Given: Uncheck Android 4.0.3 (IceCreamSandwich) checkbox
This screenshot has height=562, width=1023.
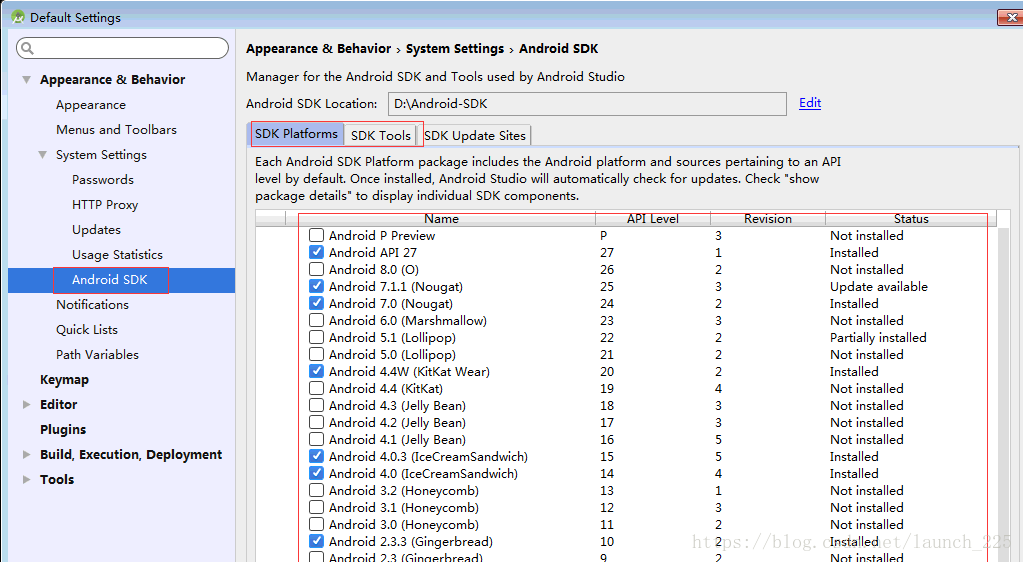Looking at the screenshot, I should click(x=316, y=456).
